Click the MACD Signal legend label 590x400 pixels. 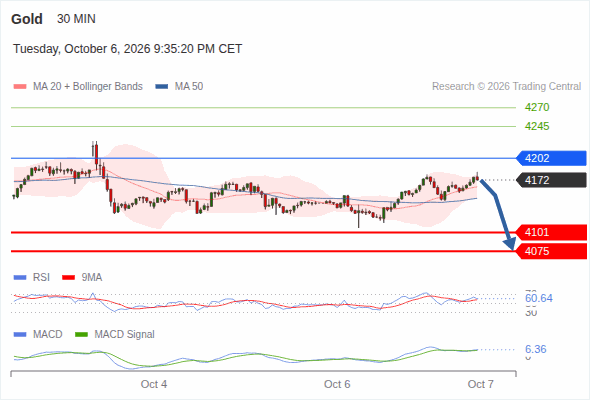pyautogui.click(x=125, y=335)
